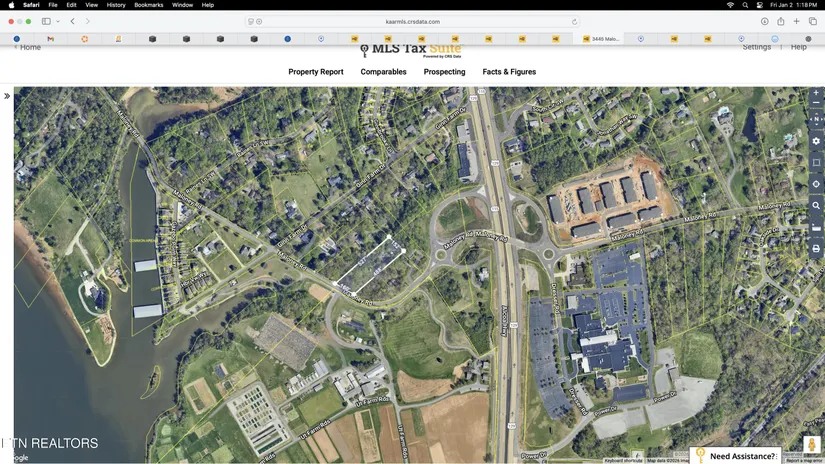Viewport: 825px width, 464px height.
Task: Switch to the Comparables tab
Action: pos(383,72)
